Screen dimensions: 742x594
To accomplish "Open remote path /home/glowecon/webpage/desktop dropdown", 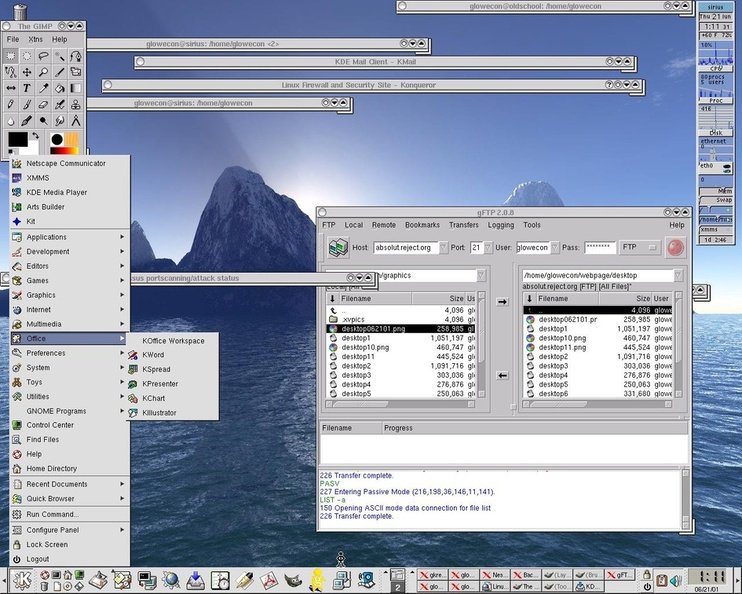I will 678,275.
